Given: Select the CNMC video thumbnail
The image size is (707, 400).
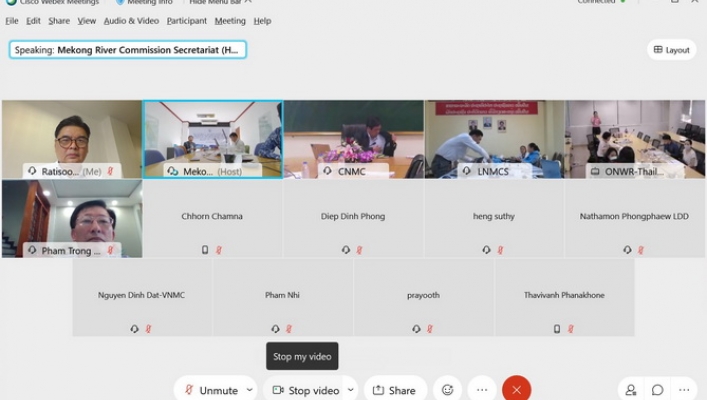Looking at the screenshot, I should (354, 139).
